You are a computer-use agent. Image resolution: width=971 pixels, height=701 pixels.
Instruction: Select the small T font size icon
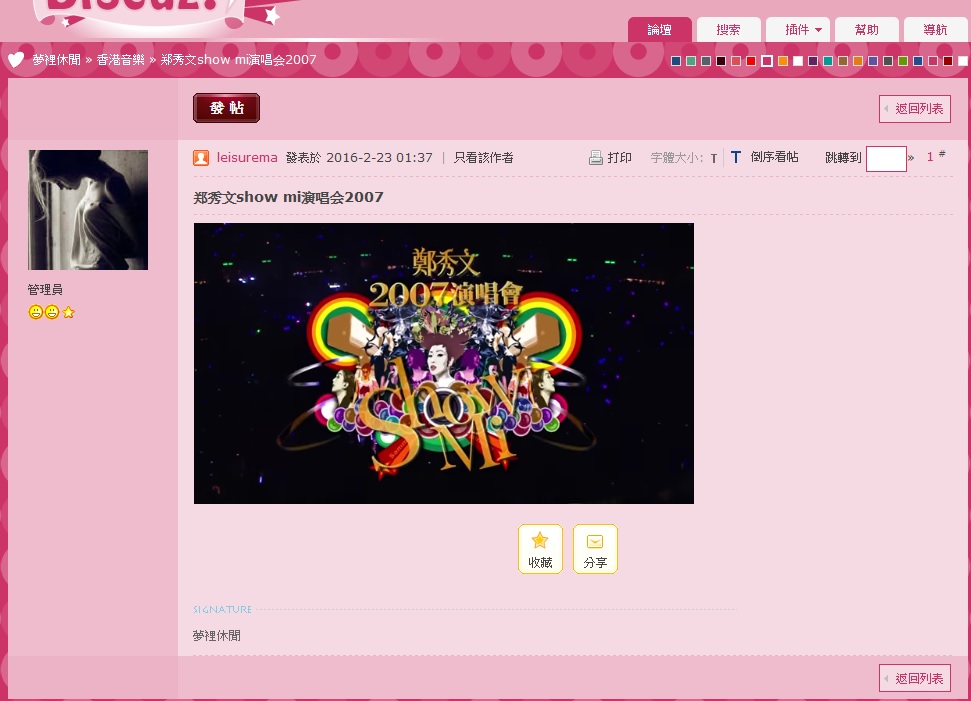pyautogui.click(x=713, y=159)
